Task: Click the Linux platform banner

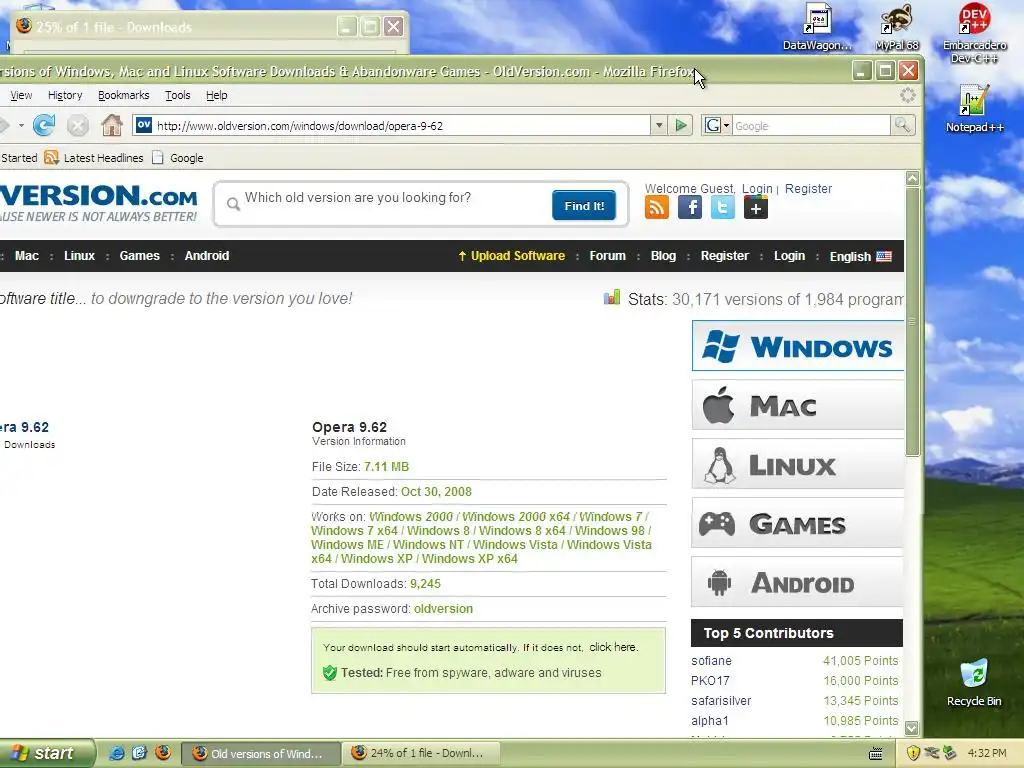Action: 797,464
